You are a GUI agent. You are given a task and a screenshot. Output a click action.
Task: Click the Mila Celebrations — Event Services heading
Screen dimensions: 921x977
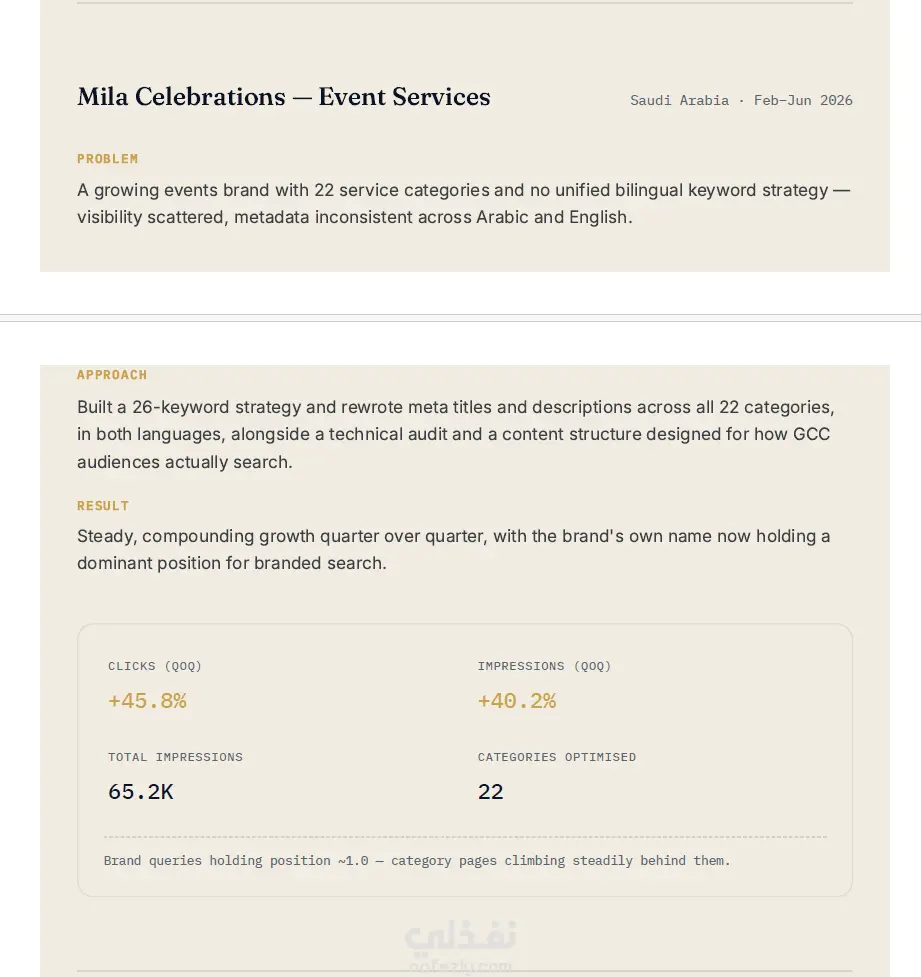click(284, 97)
